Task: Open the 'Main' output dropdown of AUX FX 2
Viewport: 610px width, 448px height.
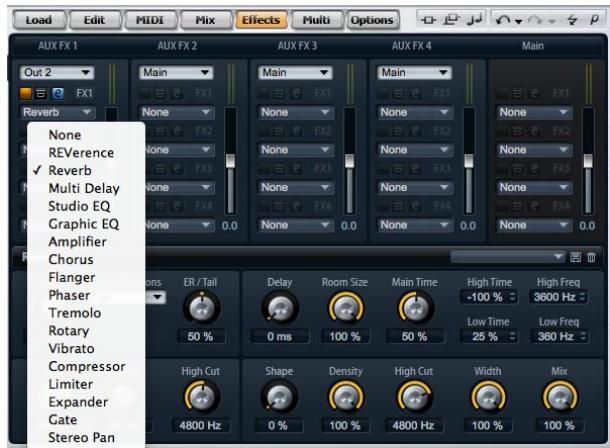Action: [x=176, y=72]
